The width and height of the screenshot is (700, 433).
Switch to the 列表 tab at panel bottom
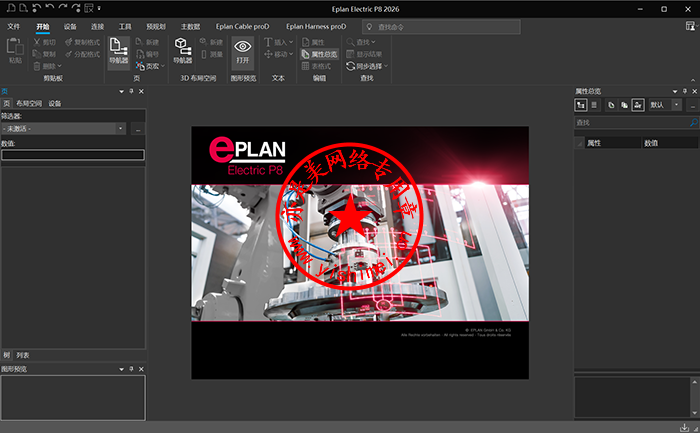pyautogui.click(x=23, y=355)
